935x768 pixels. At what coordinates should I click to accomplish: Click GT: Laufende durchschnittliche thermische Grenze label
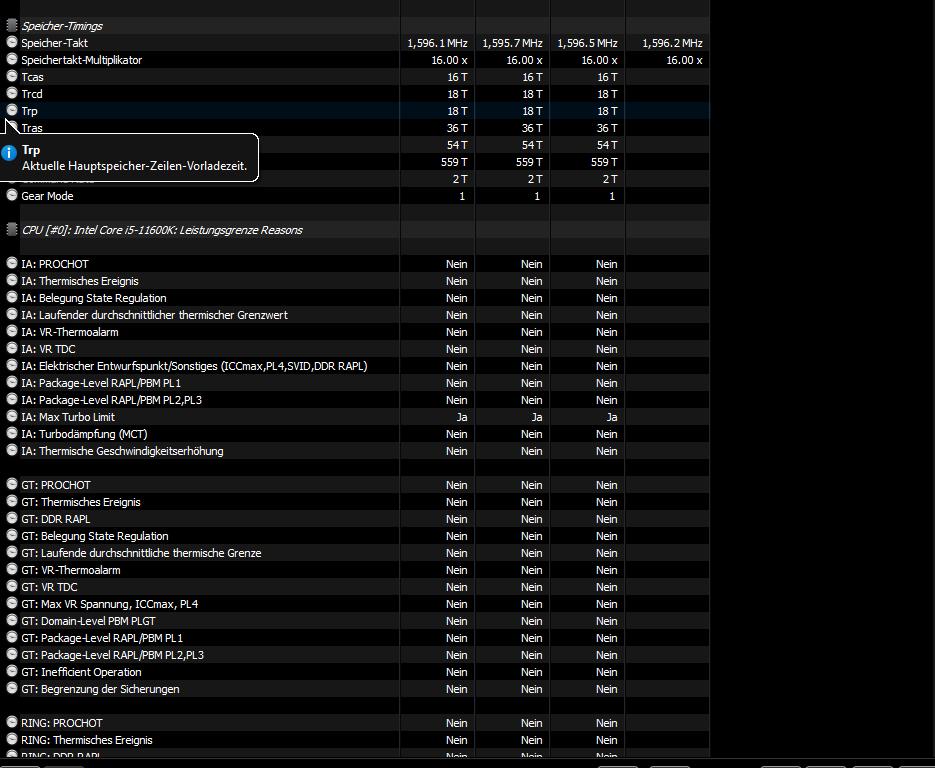pyautogui.click(x=141, y=553)
